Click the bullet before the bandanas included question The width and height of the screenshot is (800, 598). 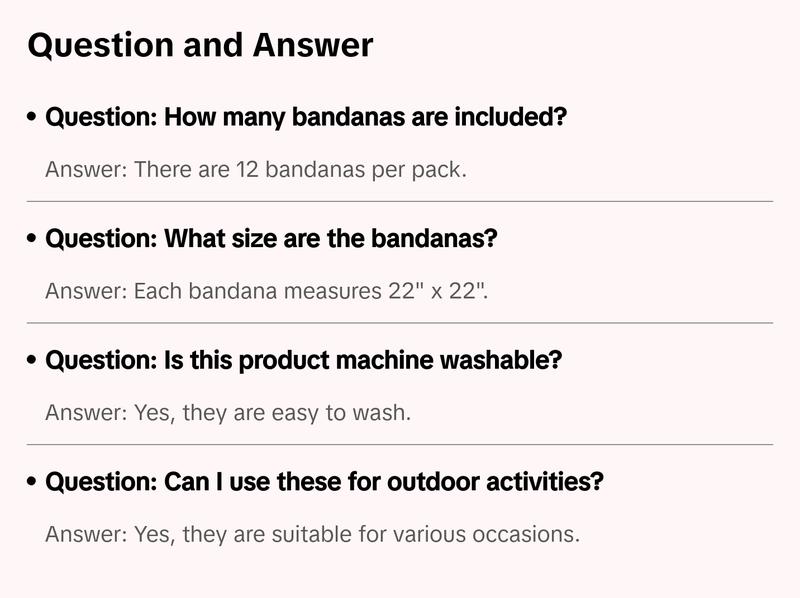[x=33, y=118]
